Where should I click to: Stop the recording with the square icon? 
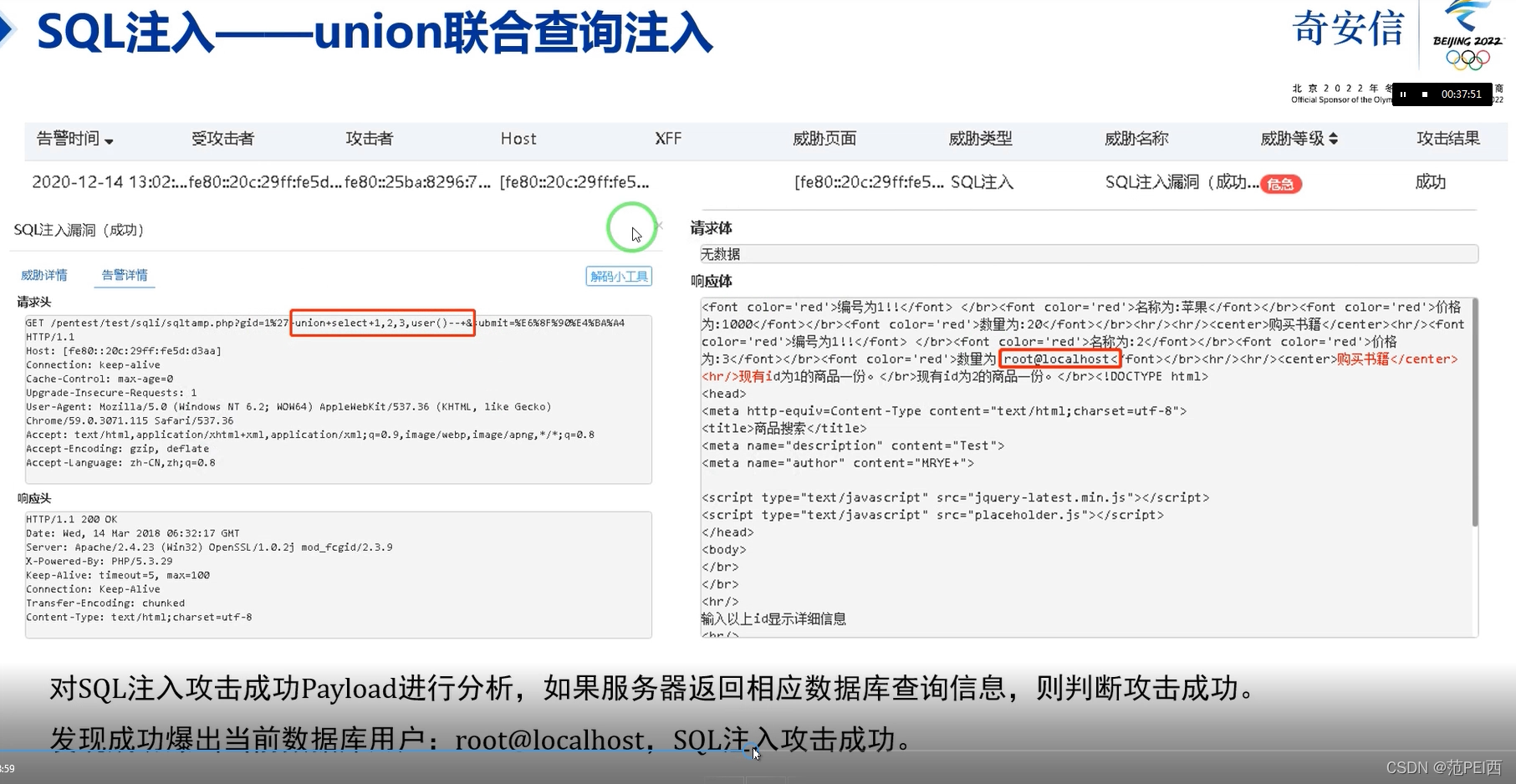tap(1425, 94)
